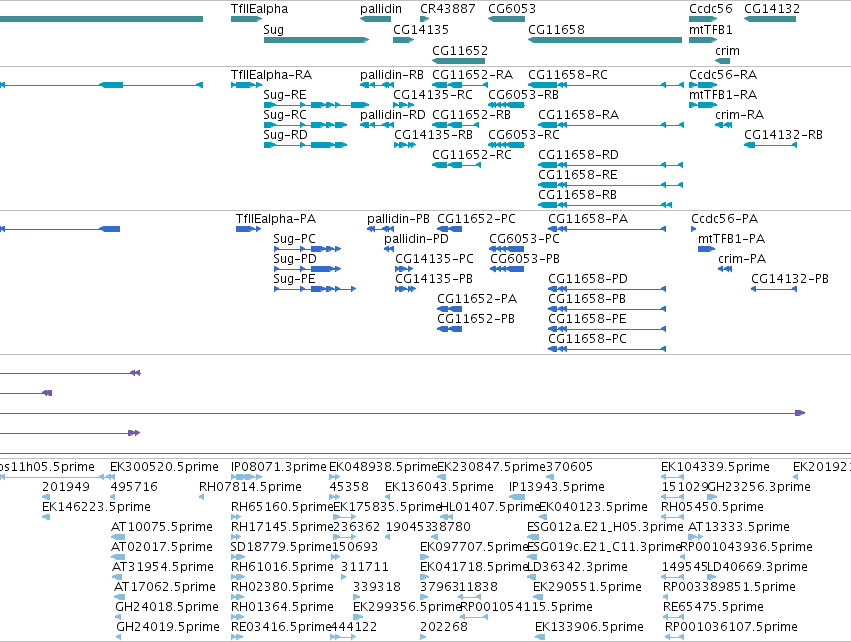Click transcript Ccdc56-RA
The height and width of the screenshot is (642, 851).
[703, 85]
